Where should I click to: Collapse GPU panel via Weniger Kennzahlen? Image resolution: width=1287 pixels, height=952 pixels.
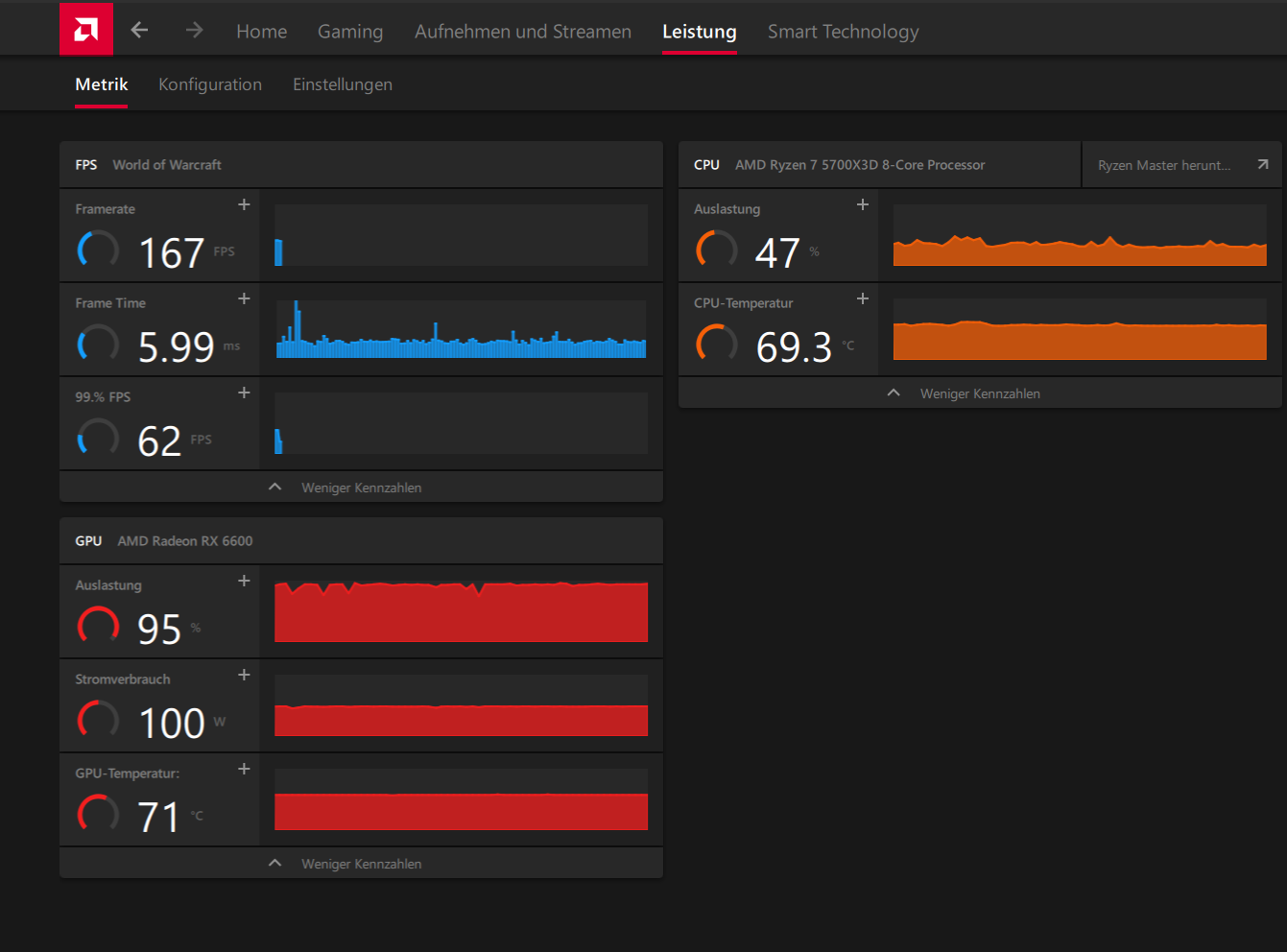[361, 863]
